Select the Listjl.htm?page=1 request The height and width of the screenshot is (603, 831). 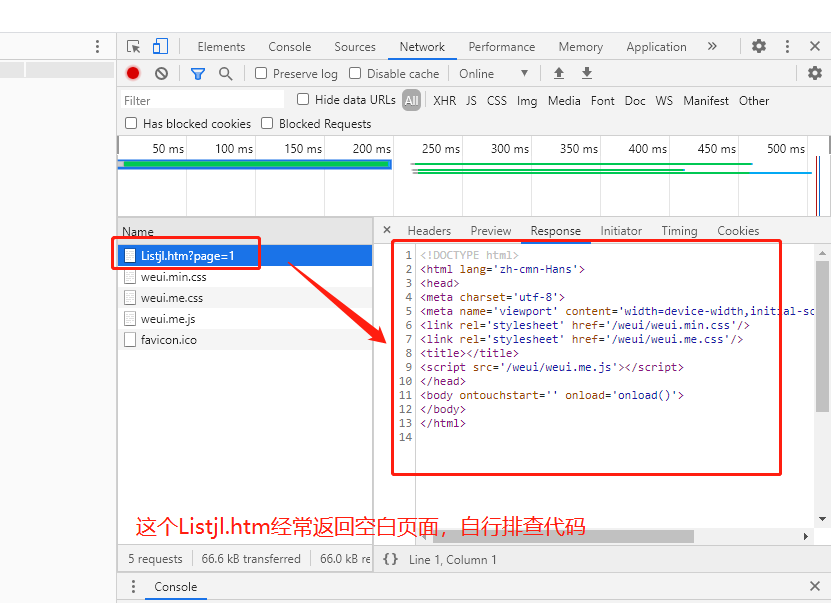245,256
